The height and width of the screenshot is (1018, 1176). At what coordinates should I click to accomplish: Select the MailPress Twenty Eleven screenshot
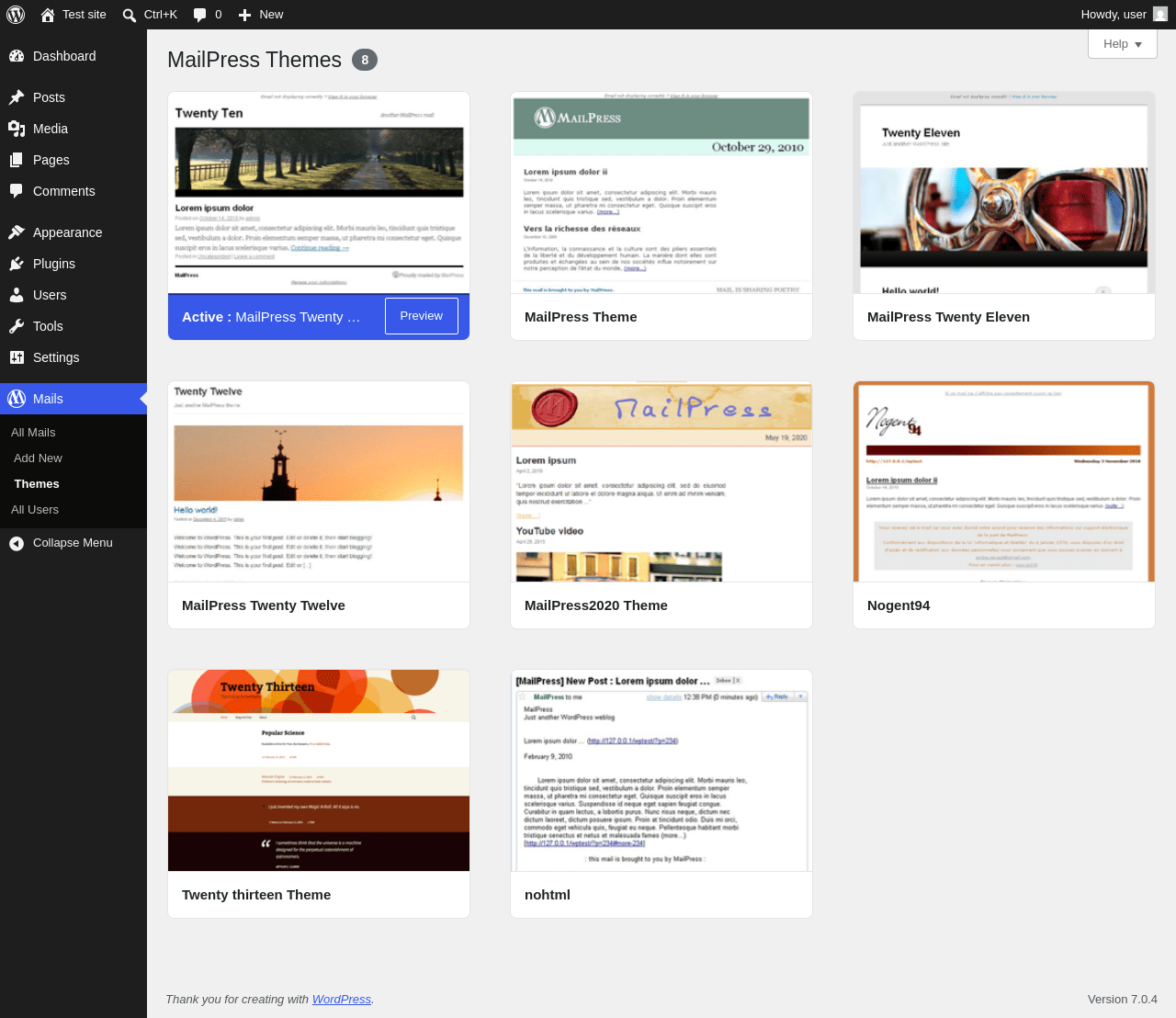pos(1004,193)
